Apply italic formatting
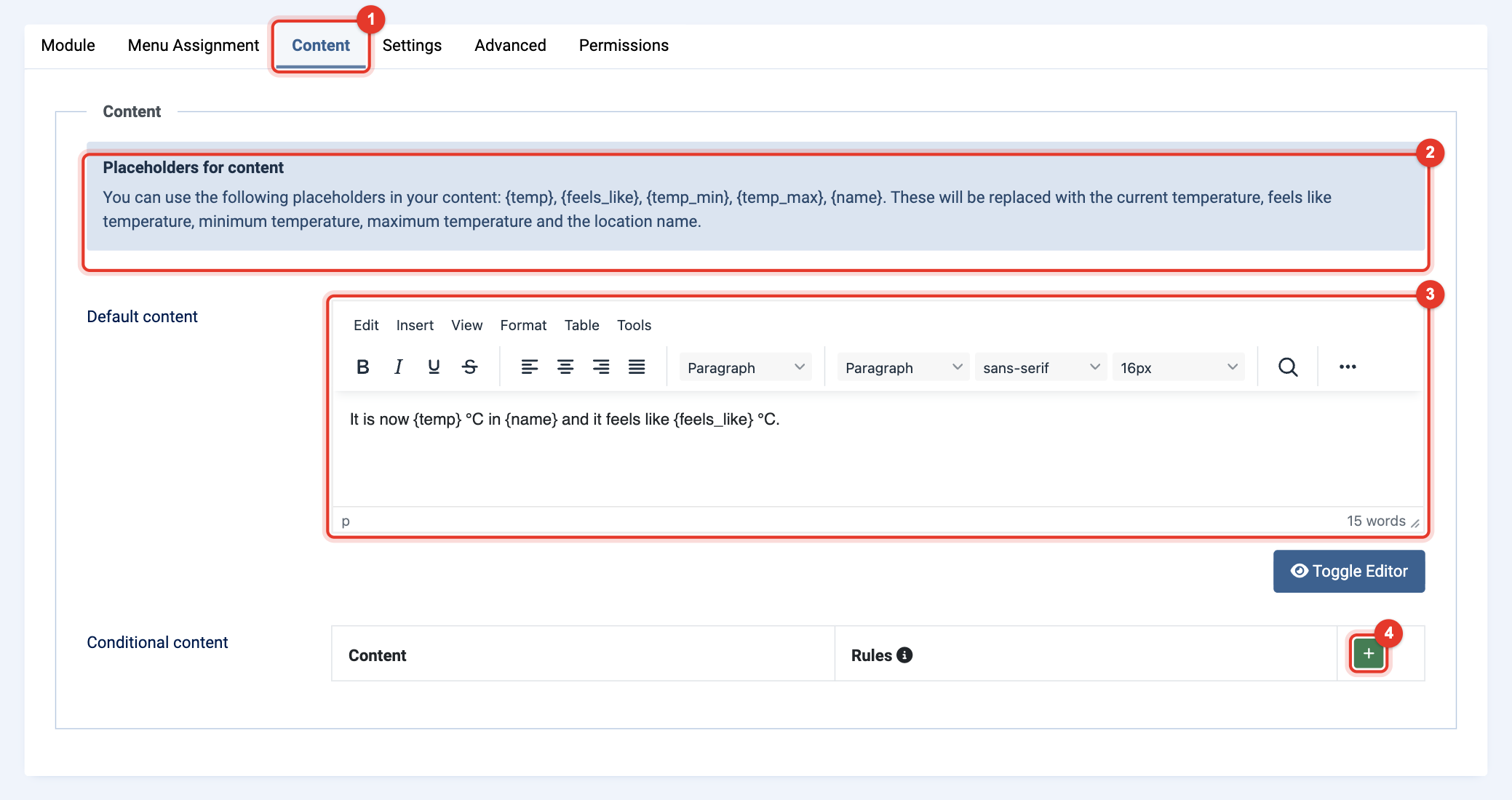The width and height of the screenshot is (1512, 800). point(398,367)
